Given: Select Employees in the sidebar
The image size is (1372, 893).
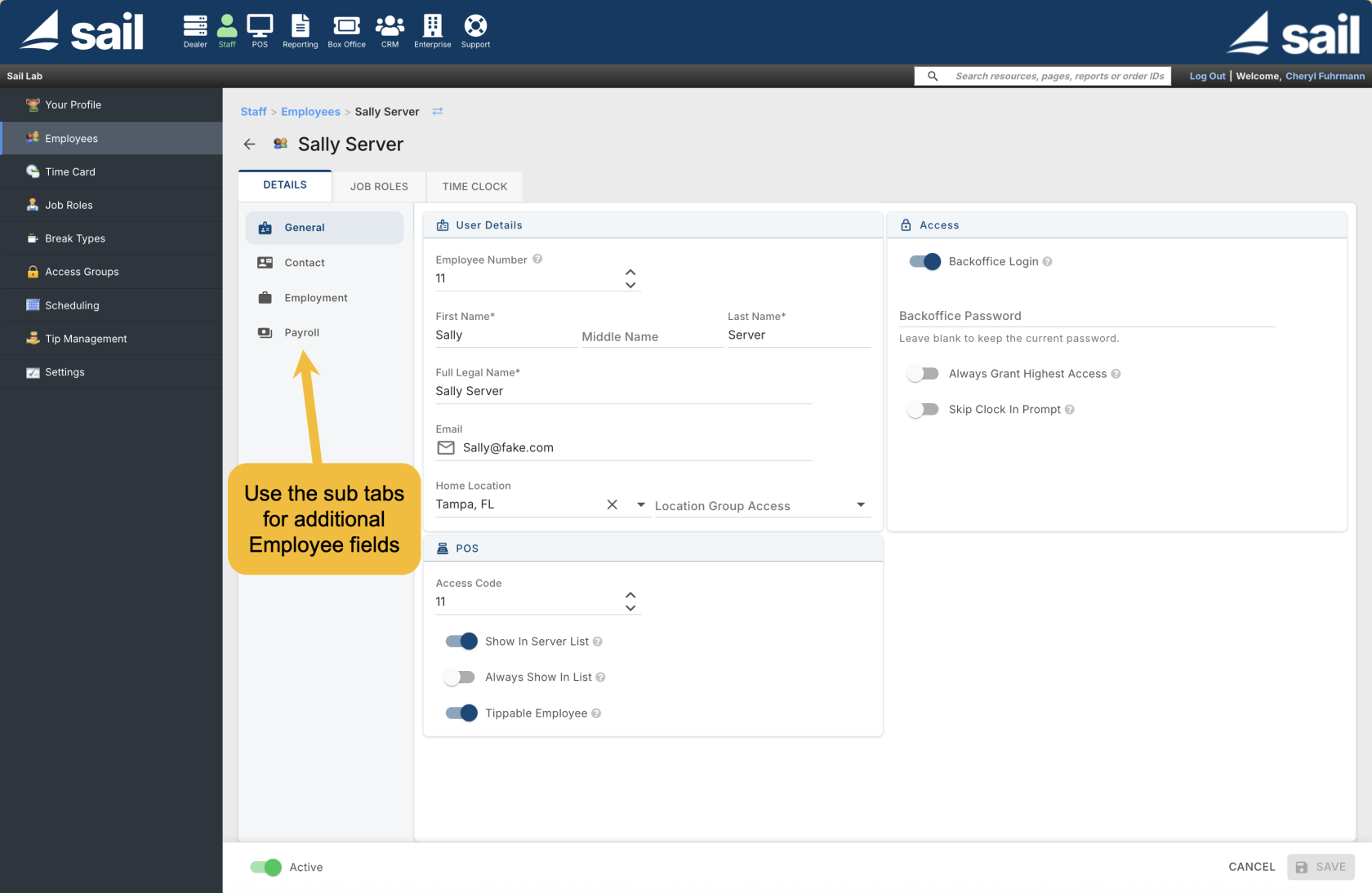Looking at the screenshot, I should tap(111, 138).
